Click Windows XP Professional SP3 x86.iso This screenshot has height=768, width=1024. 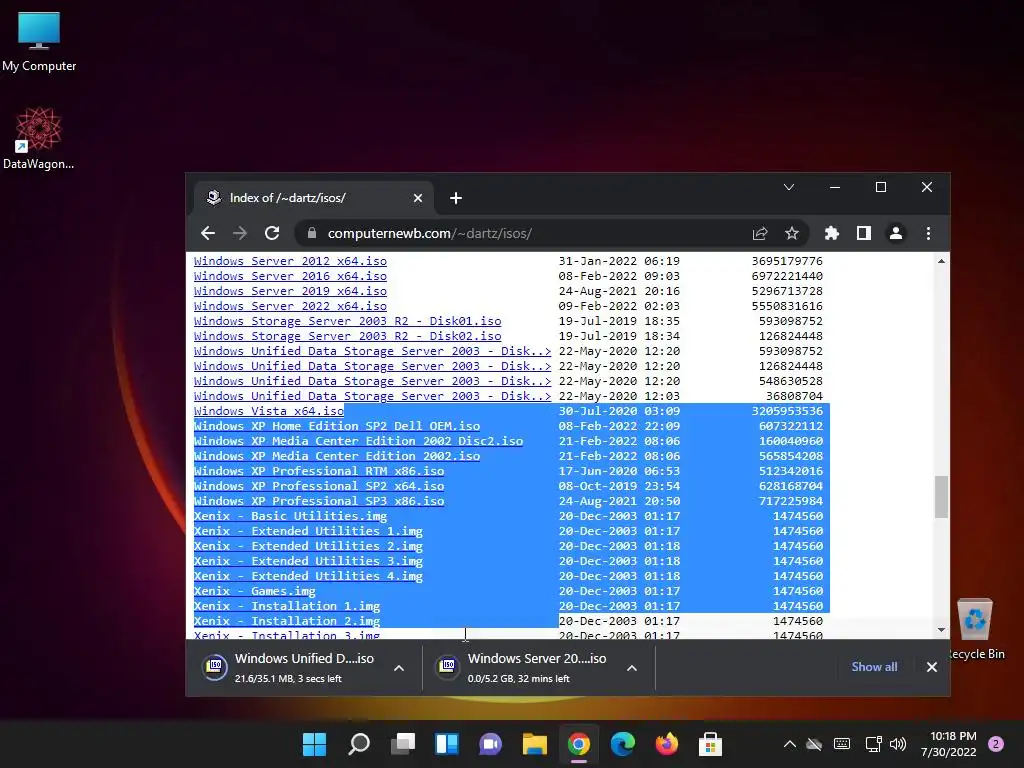319,502
